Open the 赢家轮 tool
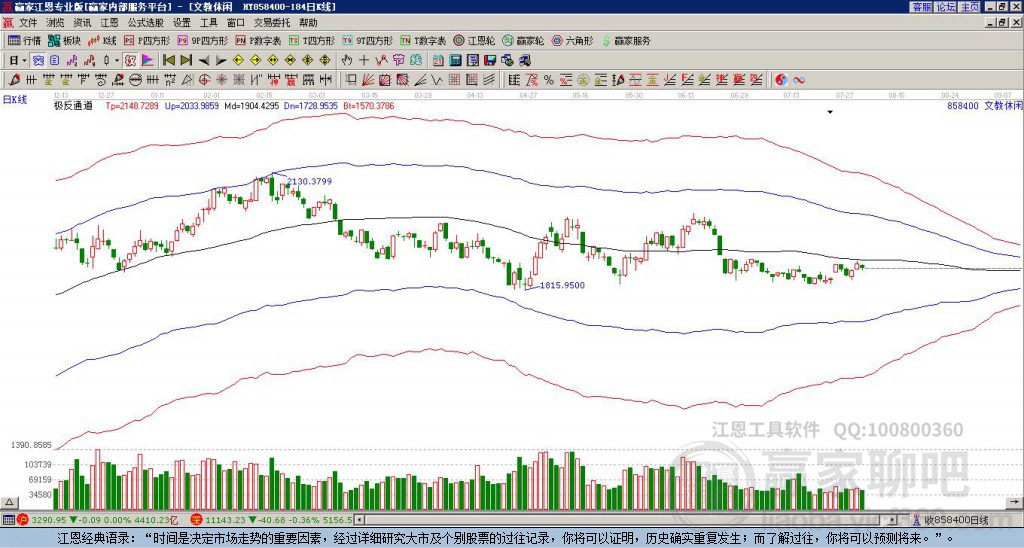The width and height of the screenshot is (1024, 548). (523, 40)
